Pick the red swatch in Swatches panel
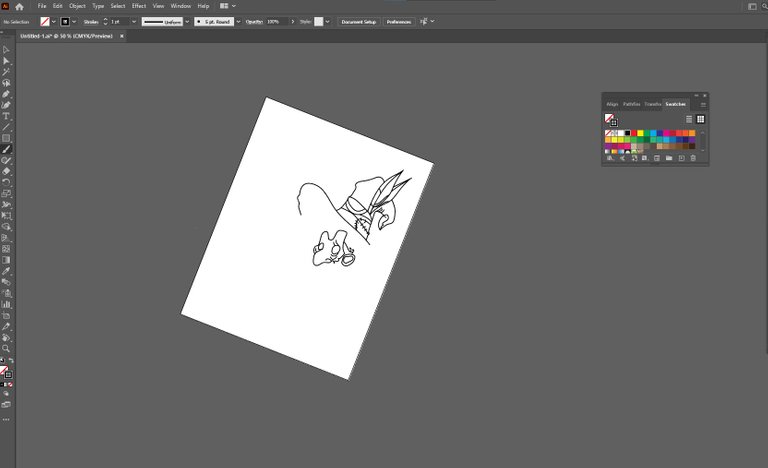768x468 pixels. click(x=634, y=133)
